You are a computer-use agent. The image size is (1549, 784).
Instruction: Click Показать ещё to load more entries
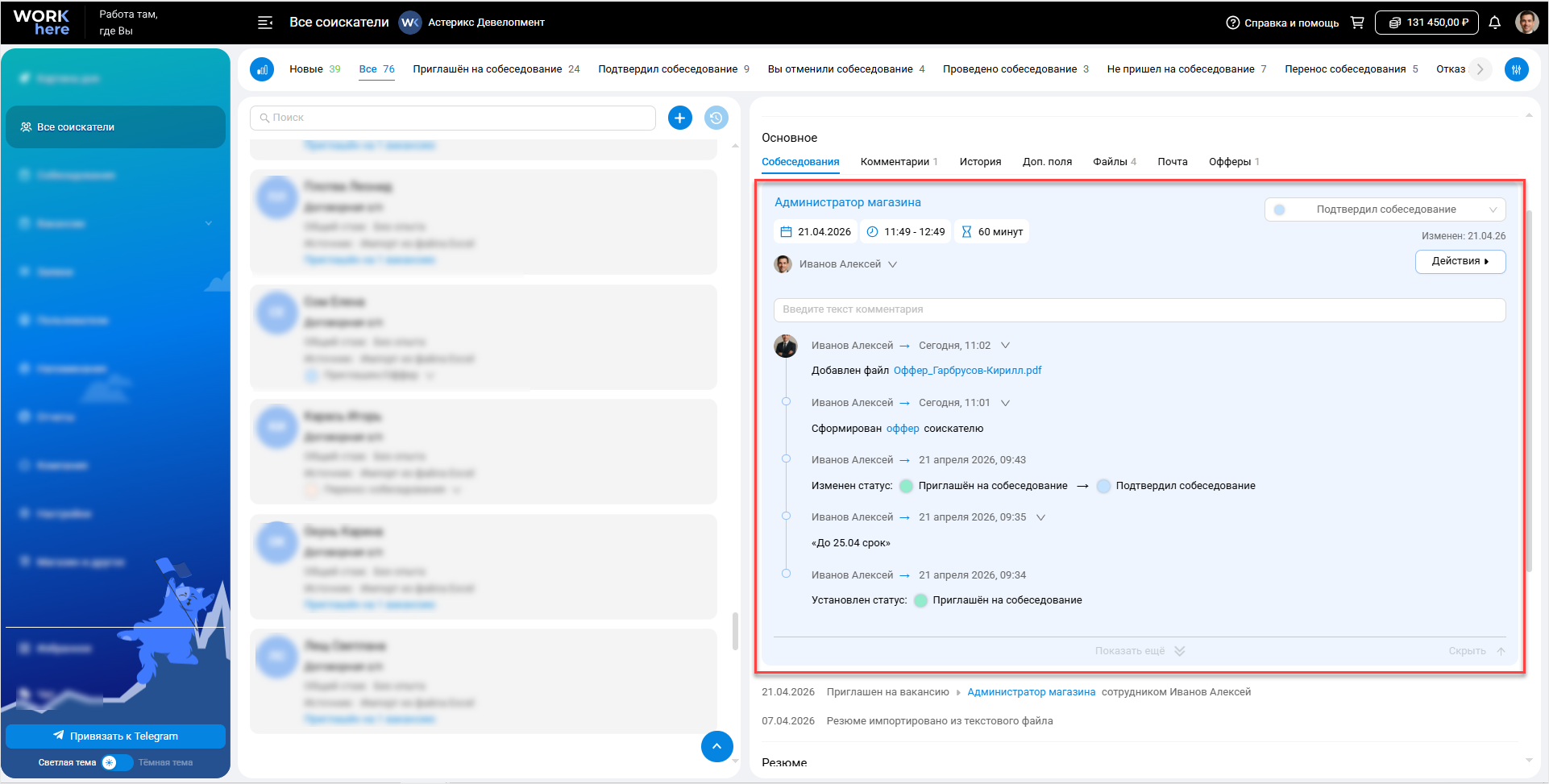point(1140,651)
